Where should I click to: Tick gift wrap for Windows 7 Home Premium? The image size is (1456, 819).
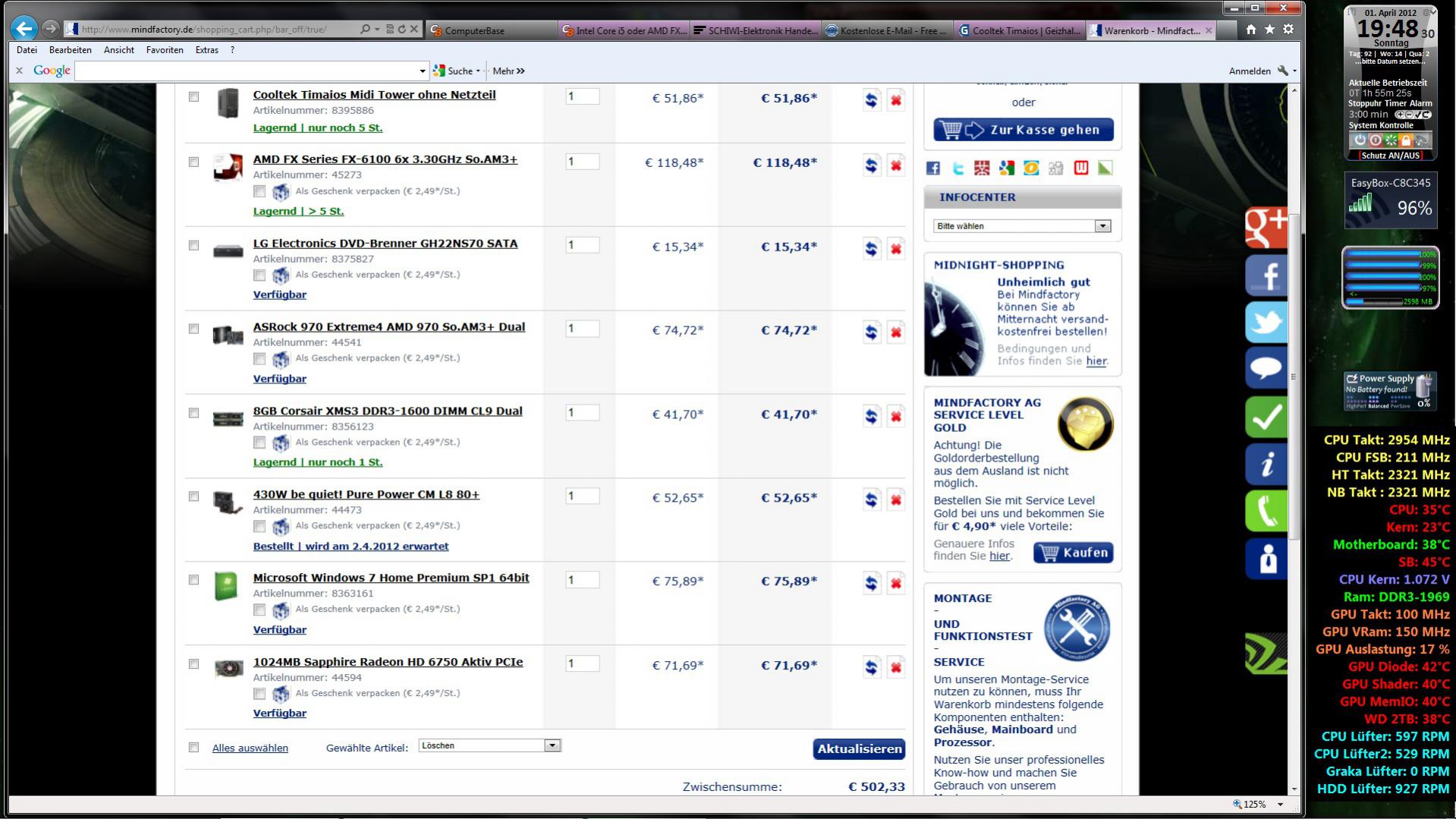point(259,610)
